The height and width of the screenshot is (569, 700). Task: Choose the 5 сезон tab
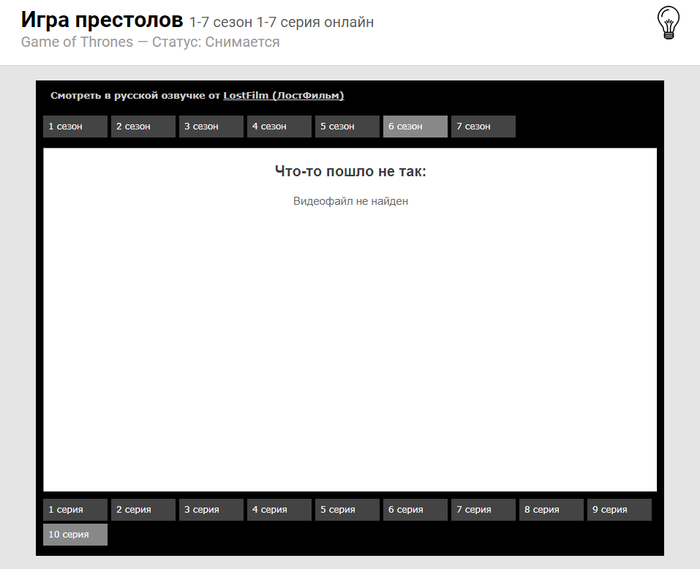pyautogui.click(x=347, y=126)
